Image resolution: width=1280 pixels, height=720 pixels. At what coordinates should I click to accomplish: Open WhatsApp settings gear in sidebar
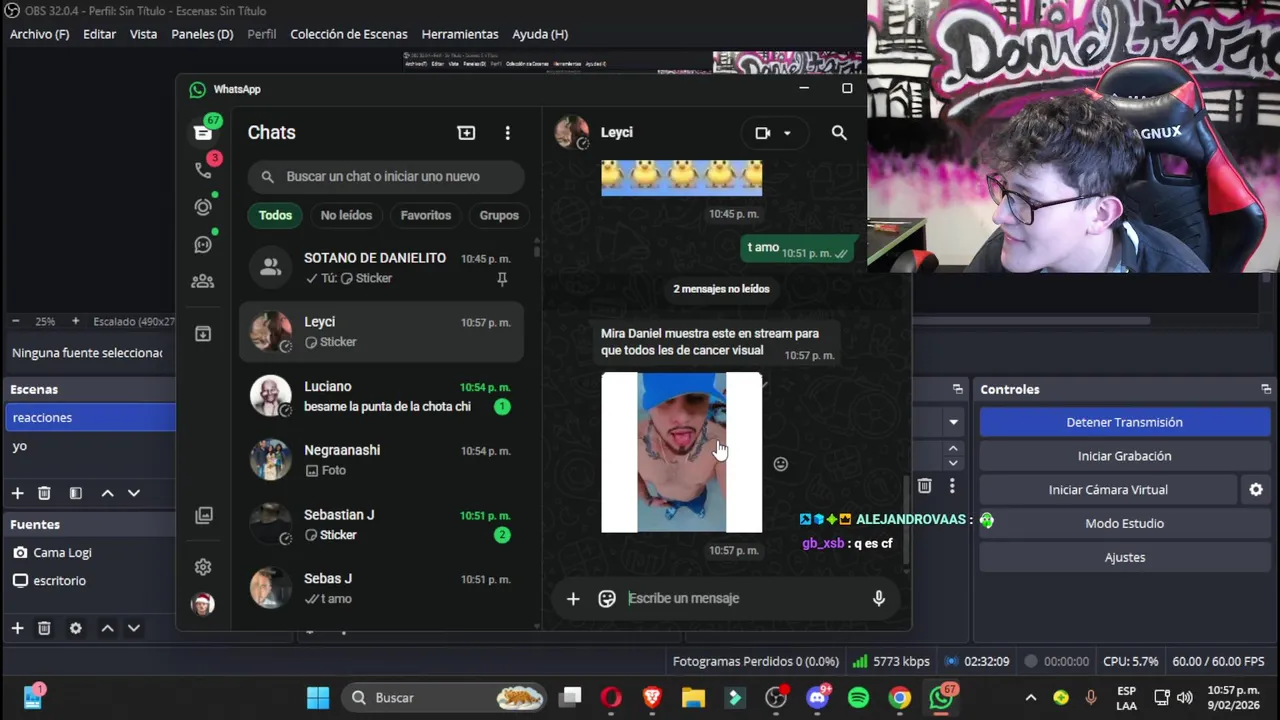pos(203,567)
